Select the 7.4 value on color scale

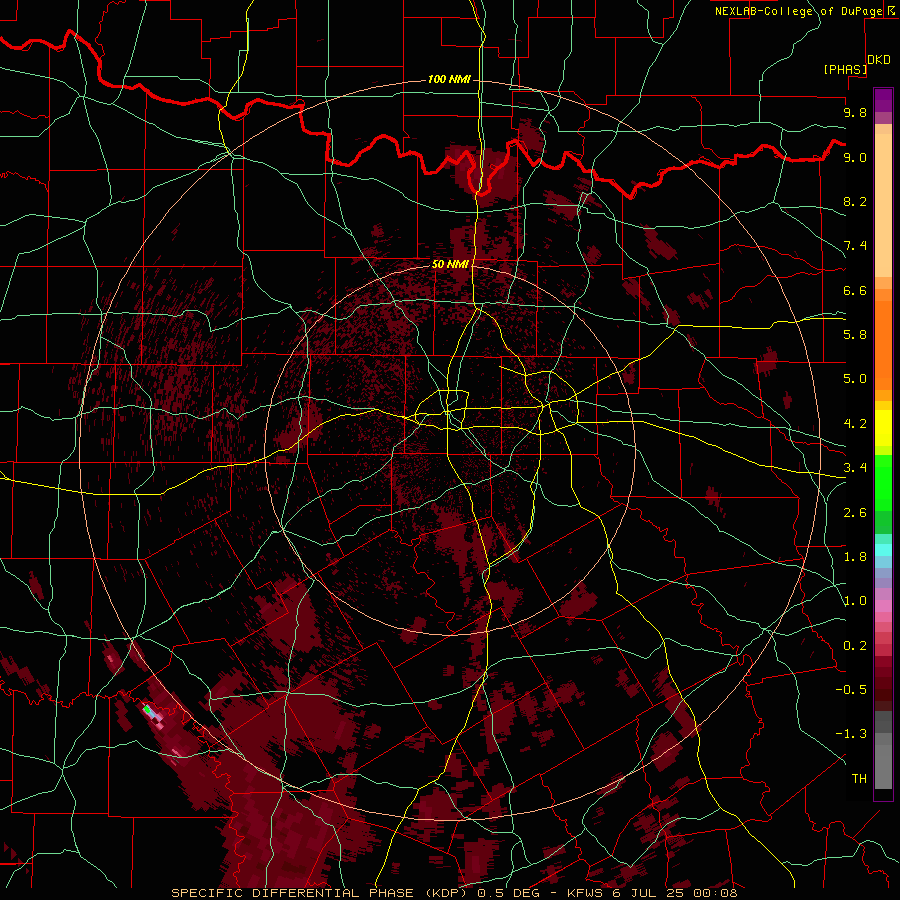(855, 246)
